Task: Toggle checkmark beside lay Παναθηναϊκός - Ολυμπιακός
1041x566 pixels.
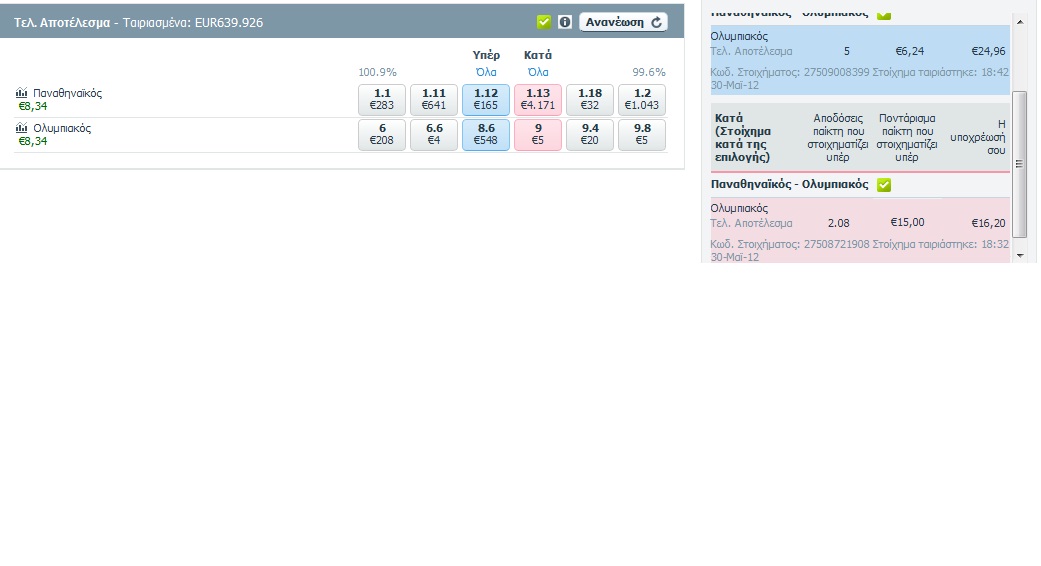Action: pos(884,184)
